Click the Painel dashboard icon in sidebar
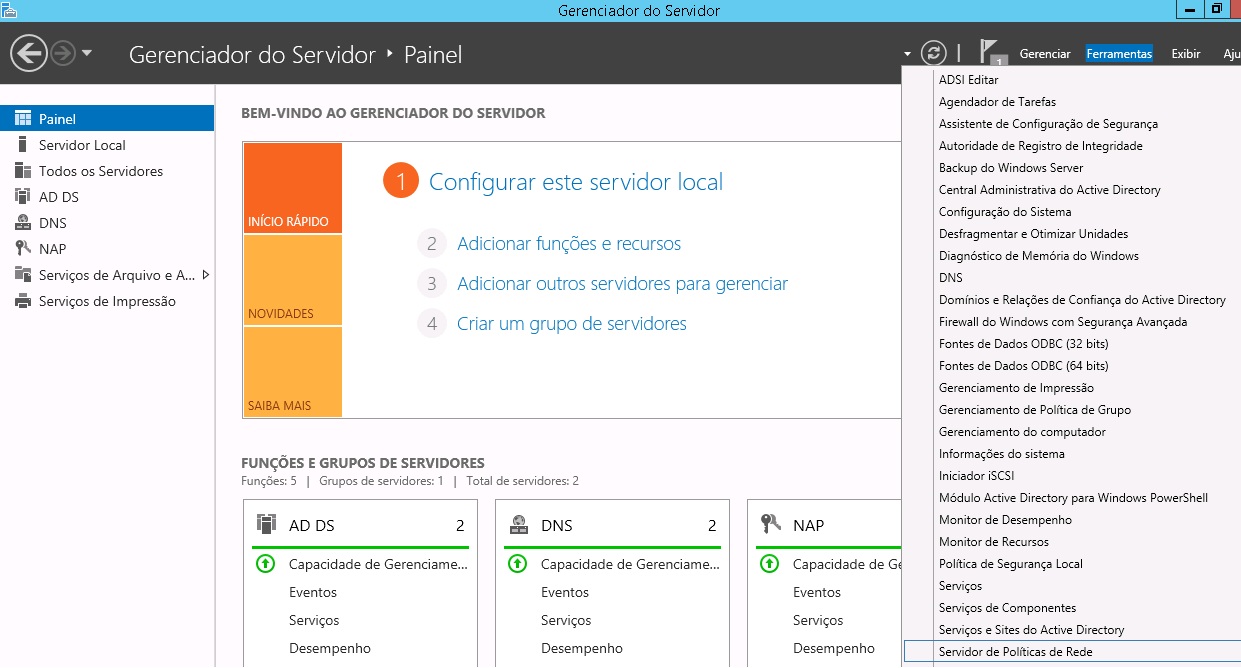1241x668 pixels. pyautogui.click(x=23, y=119)
